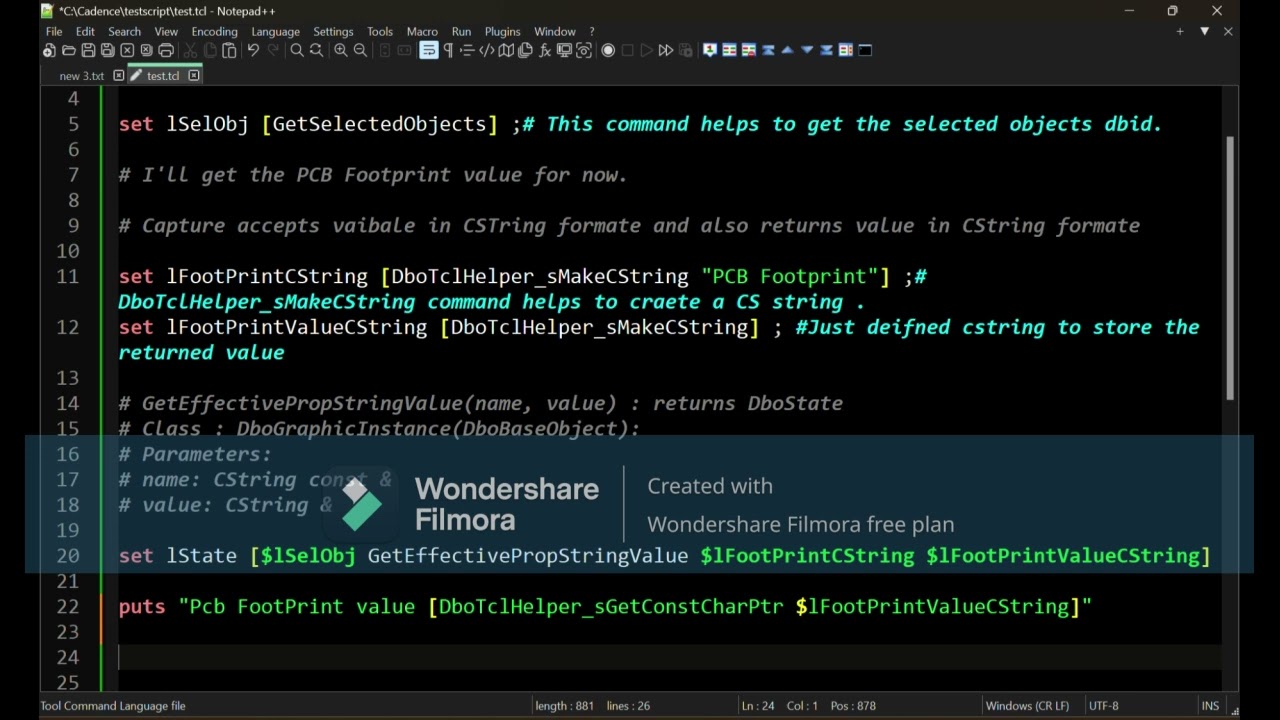Screen dimensions: 1280x720
Task: Click the Open file toolbar icon
Action: point(68,50)
